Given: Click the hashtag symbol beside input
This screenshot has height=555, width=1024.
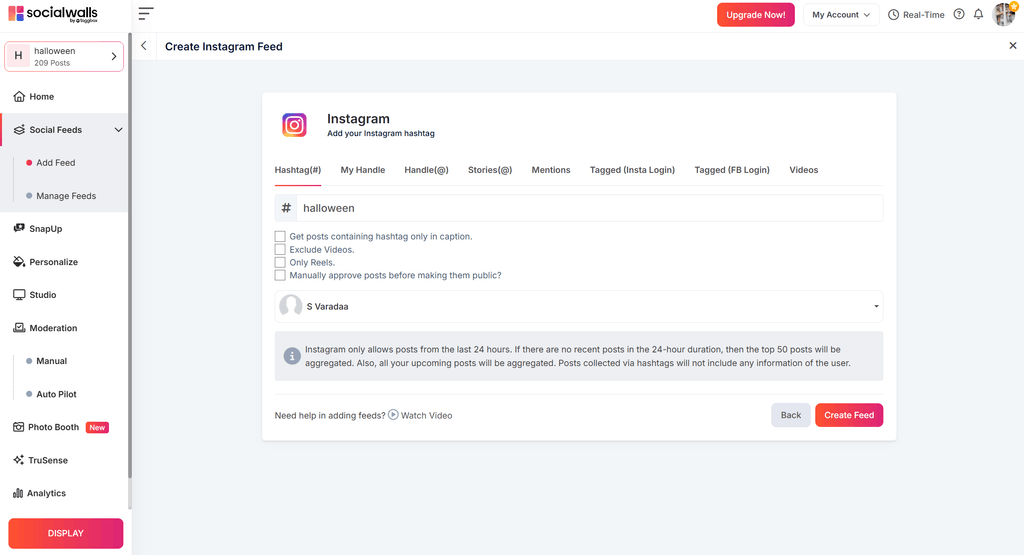Looking at the screenshot, I should [286, 208].
